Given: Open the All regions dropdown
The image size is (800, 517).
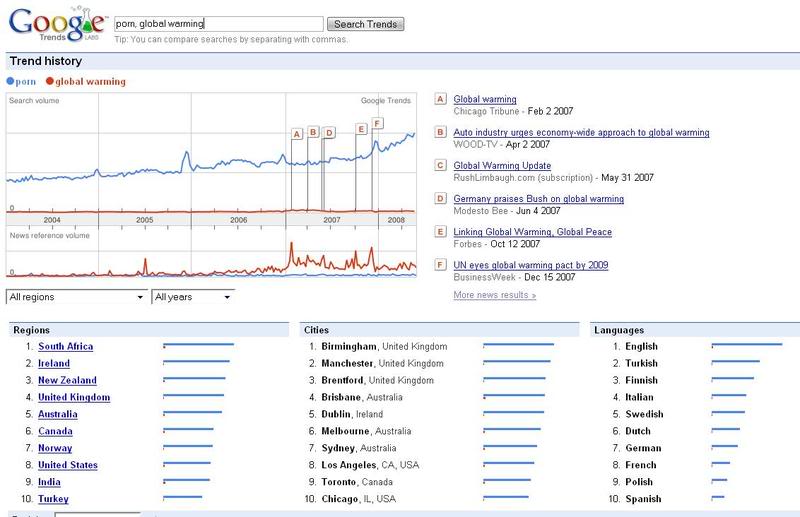Looking at the screenshot, I should pyautogui.click(x=76, y=297).
